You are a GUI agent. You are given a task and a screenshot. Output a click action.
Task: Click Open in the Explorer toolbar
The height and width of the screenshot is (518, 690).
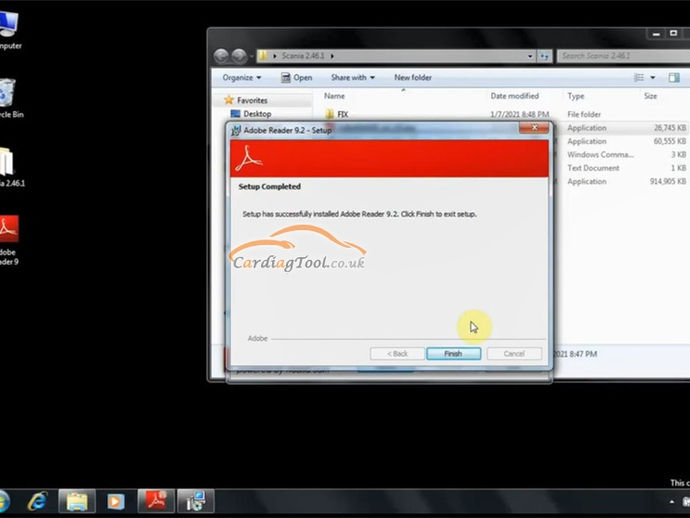click(297, 77)
